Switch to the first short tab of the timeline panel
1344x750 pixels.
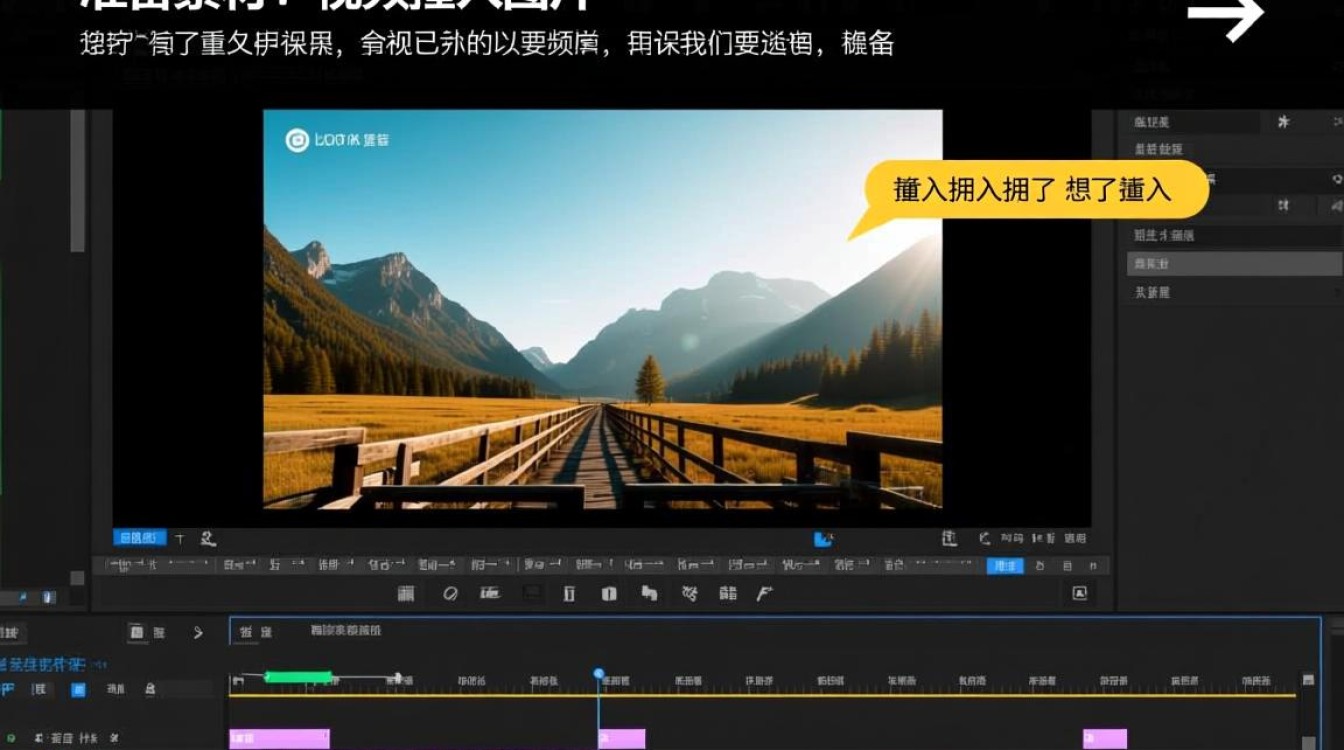click(x=256, y=631)
